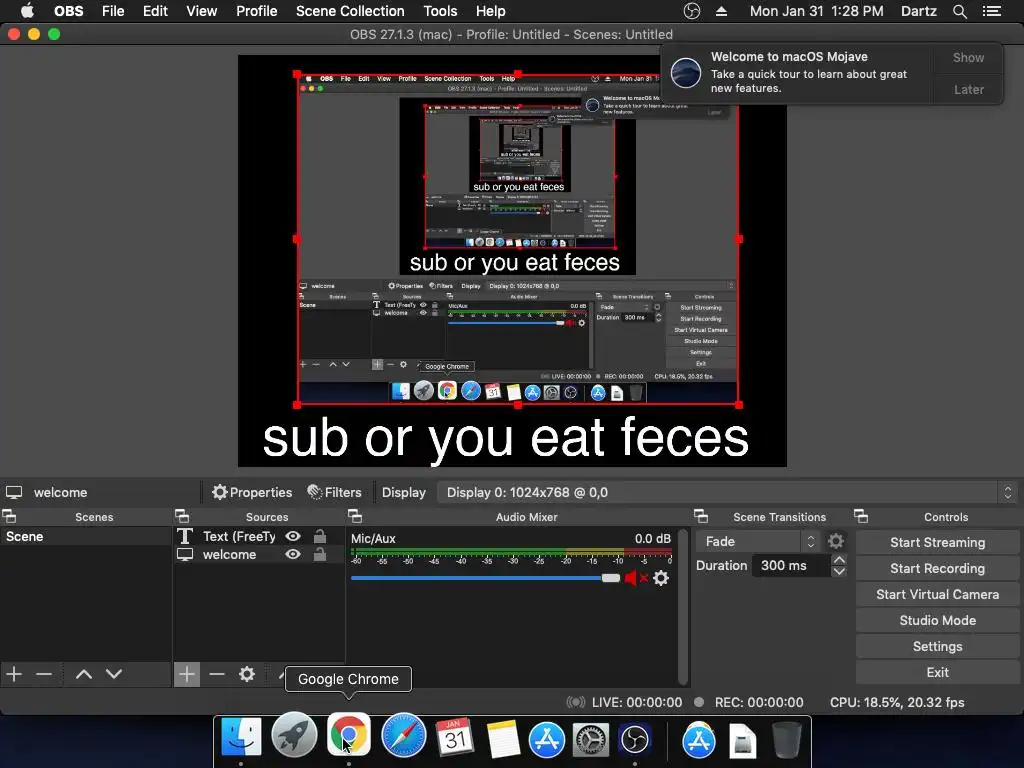The image size is (1024, 768).
Task: Click Start Streaming
Action: point(937,542)
